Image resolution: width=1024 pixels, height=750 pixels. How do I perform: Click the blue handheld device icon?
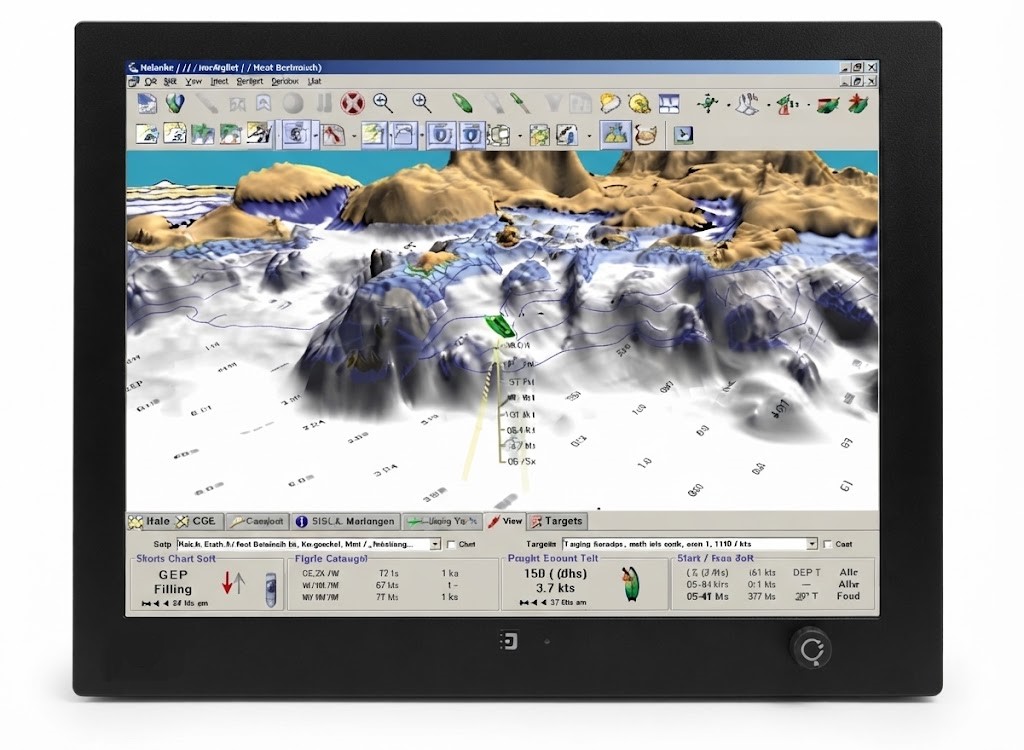pyautogui.click(x=270, y=590)
